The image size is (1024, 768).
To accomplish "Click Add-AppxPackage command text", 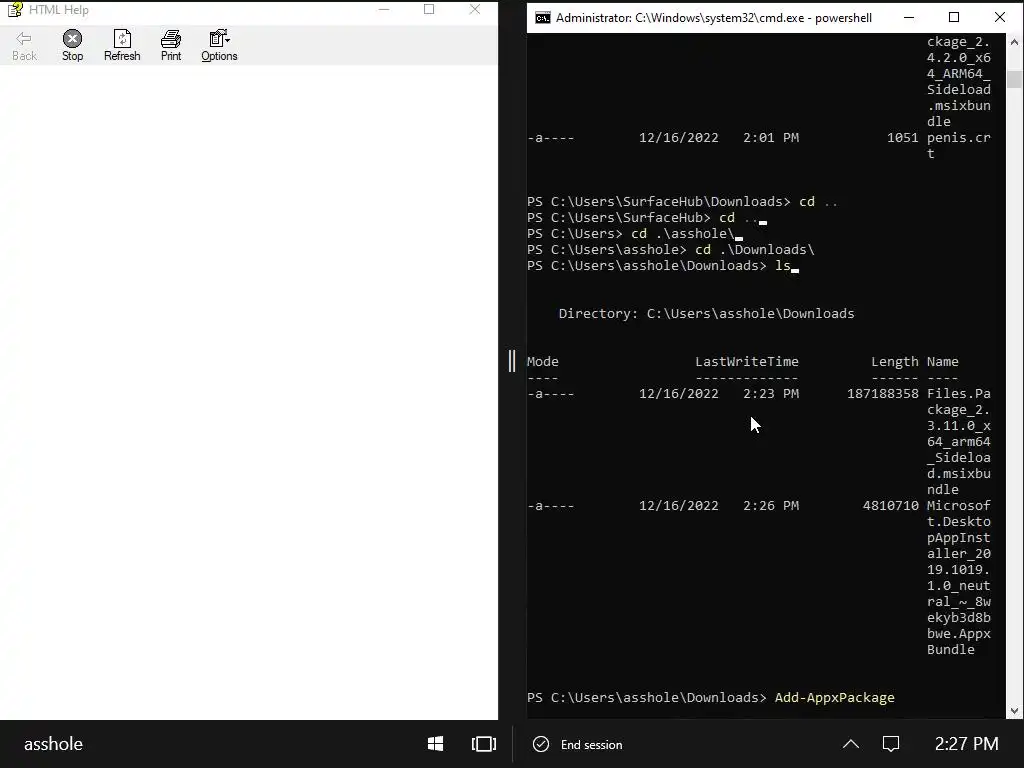I will coord(835,697).
